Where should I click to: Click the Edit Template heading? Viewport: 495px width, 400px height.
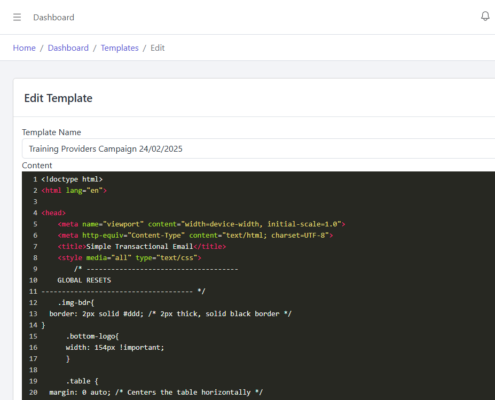58,98
